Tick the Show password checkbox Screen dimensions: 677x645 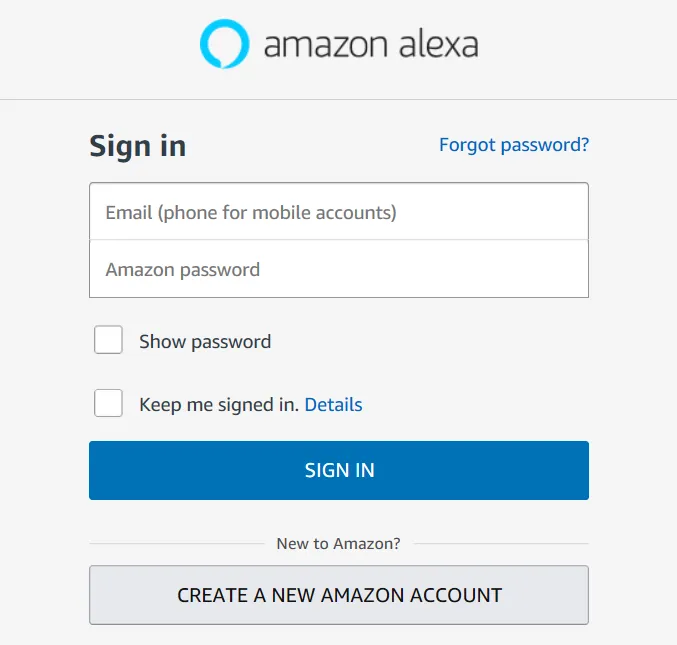coord(108,340)
